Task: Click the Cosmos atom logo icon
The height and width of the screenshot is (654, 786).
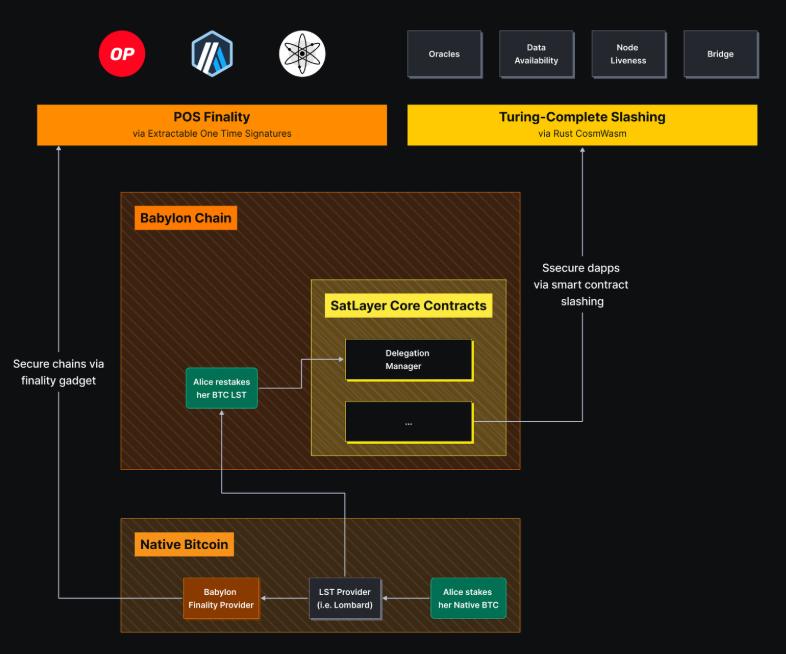Action: point(302,54)
